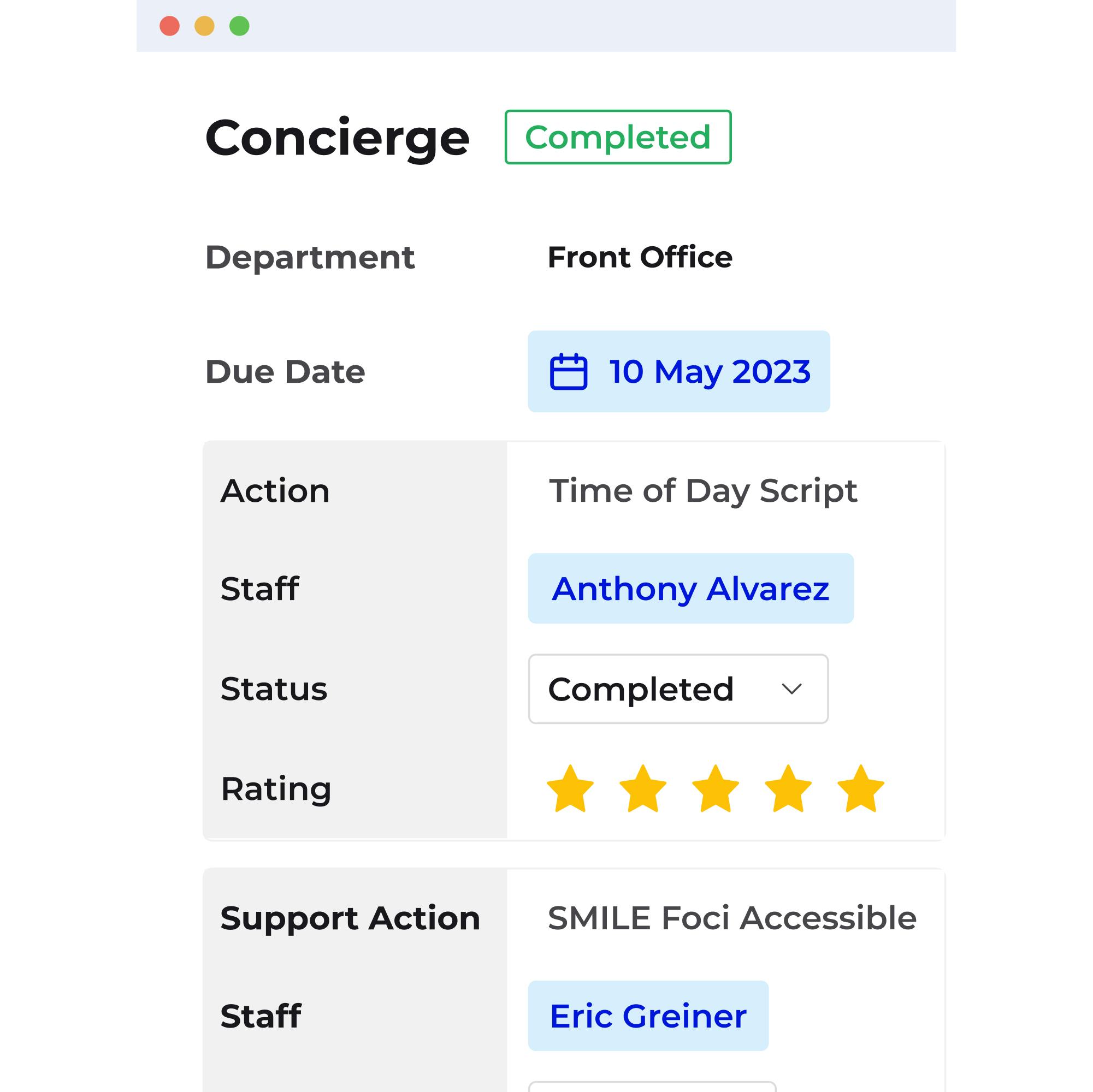Select the fifth rating star
Image resolution: width=1093 pixels, height=1092 pixels.
tap(860, 789)
